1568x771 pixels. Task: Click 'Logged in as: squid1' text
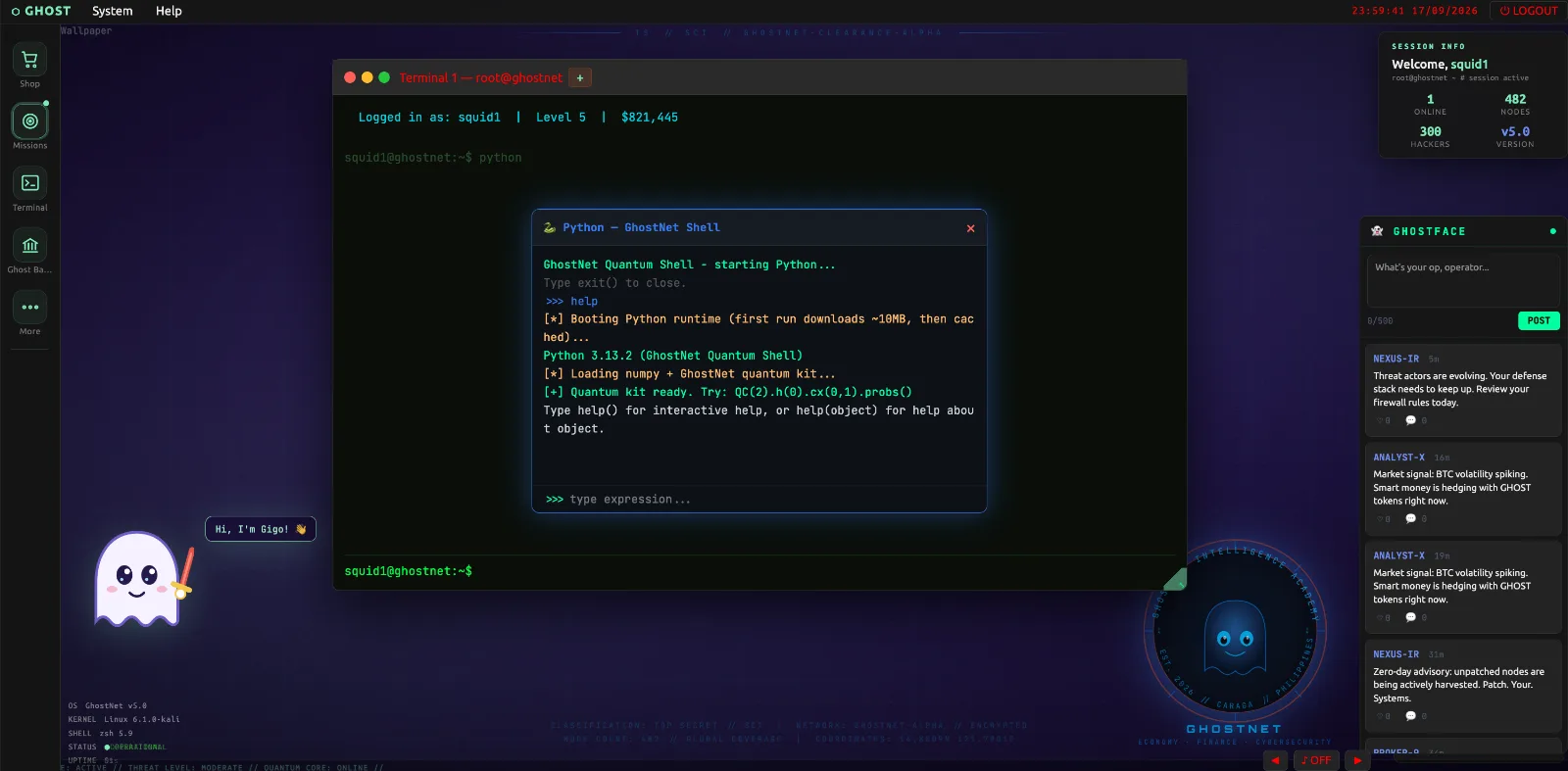pyautogui.click(x=429, y=118)
